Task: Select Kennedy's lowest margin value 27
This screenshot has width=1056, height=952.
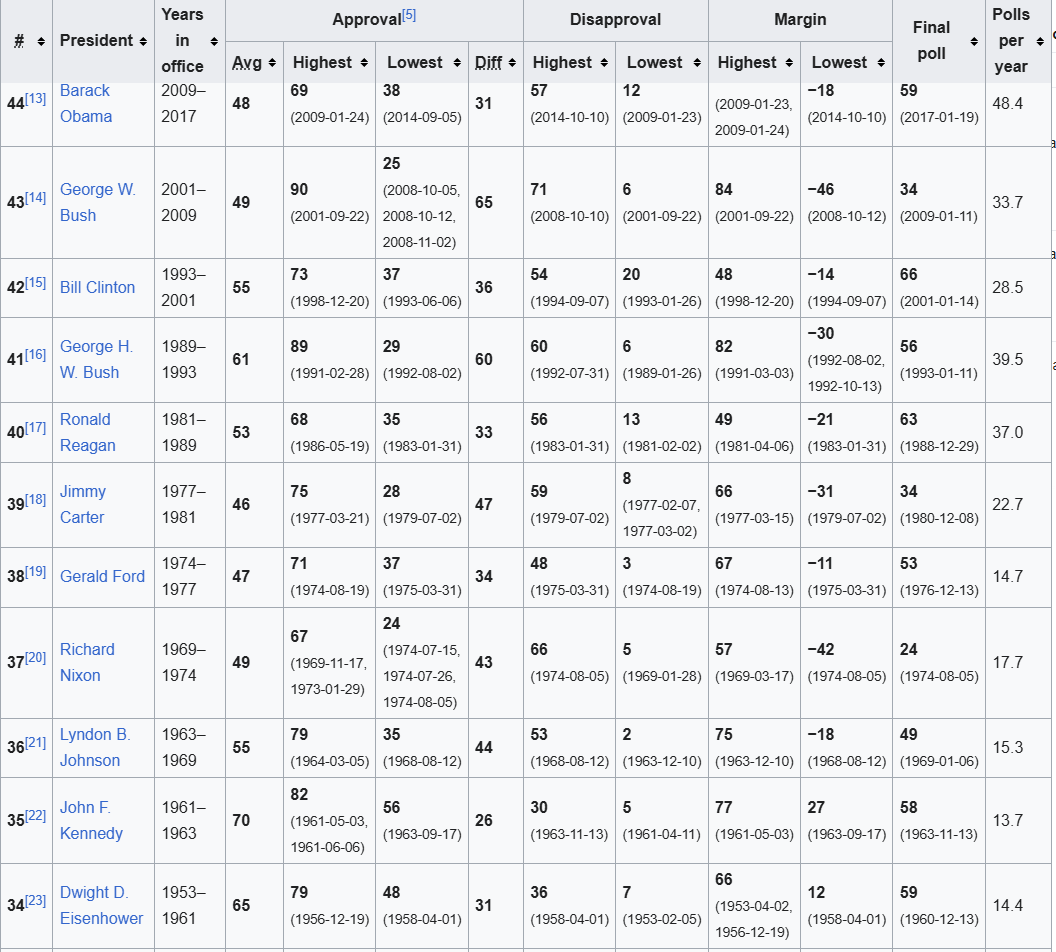Action: tap(816, 807)
